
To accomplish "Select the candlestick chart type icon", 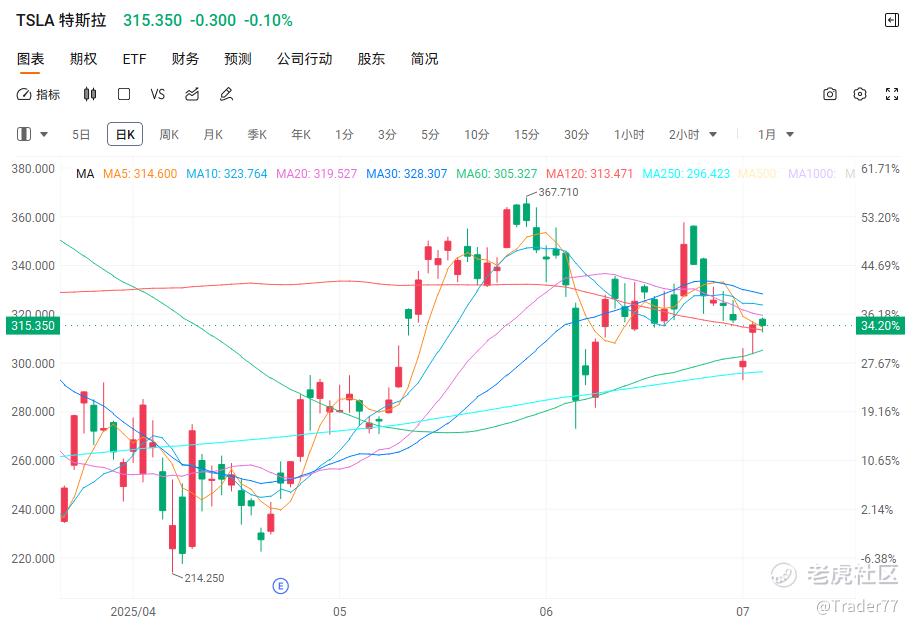I will click(x=89, y=94).
